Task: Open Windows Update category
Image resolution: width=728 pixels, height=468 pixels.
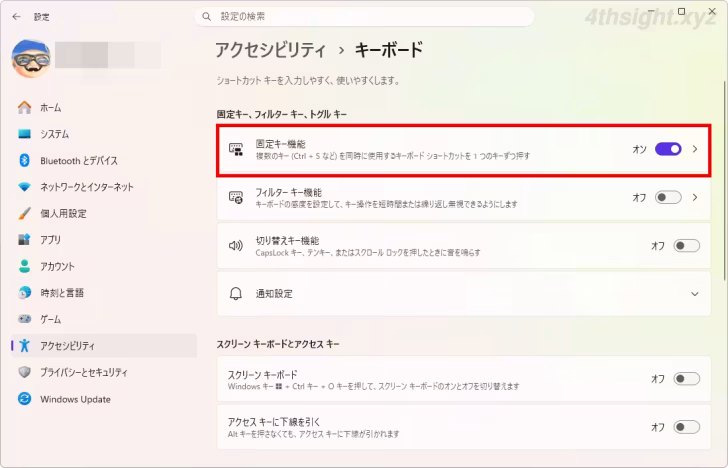Action: coord(104,399)
